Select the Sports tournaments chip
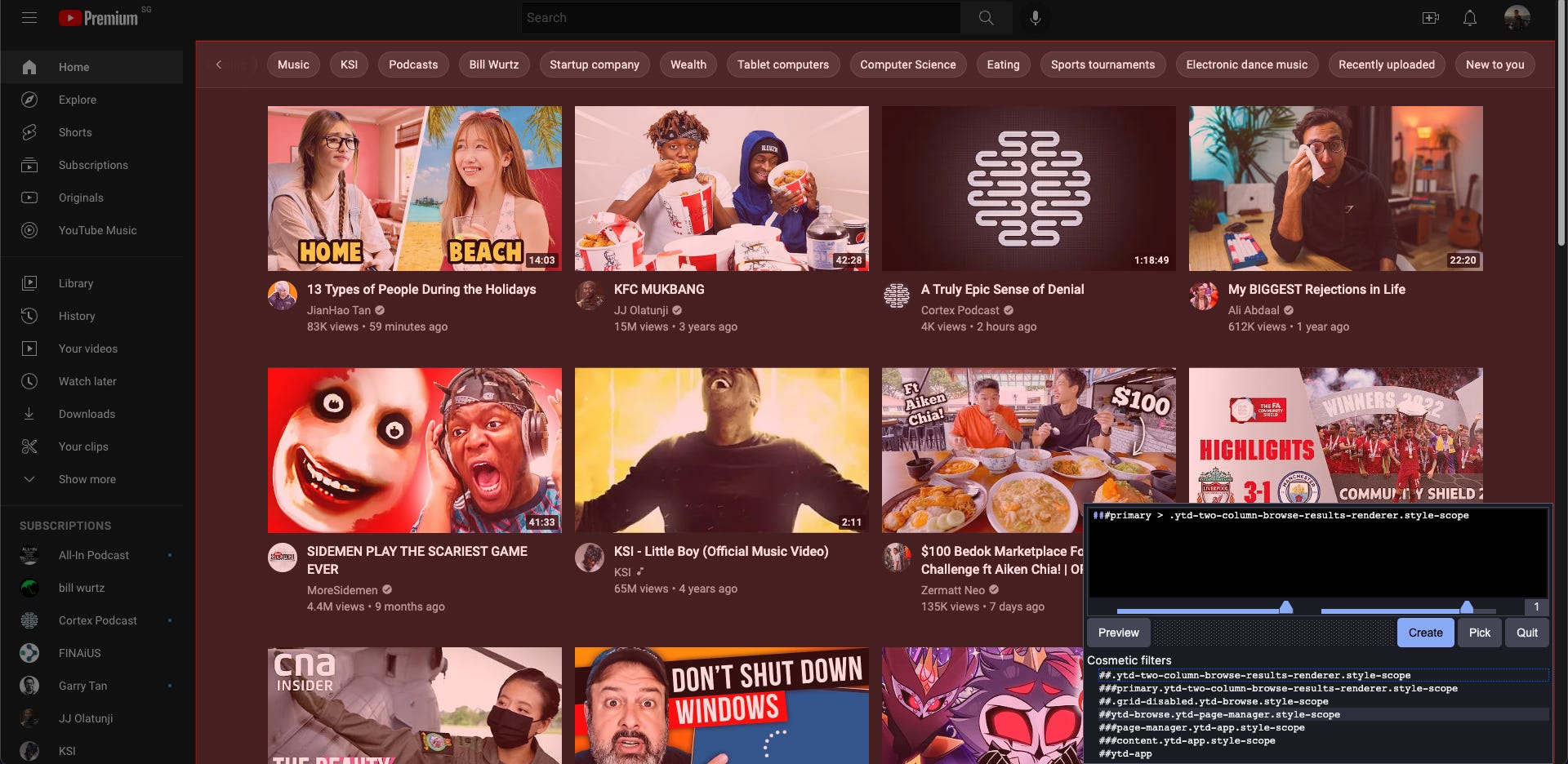This screenshot has height=764, width=1568. (1103, 64)
